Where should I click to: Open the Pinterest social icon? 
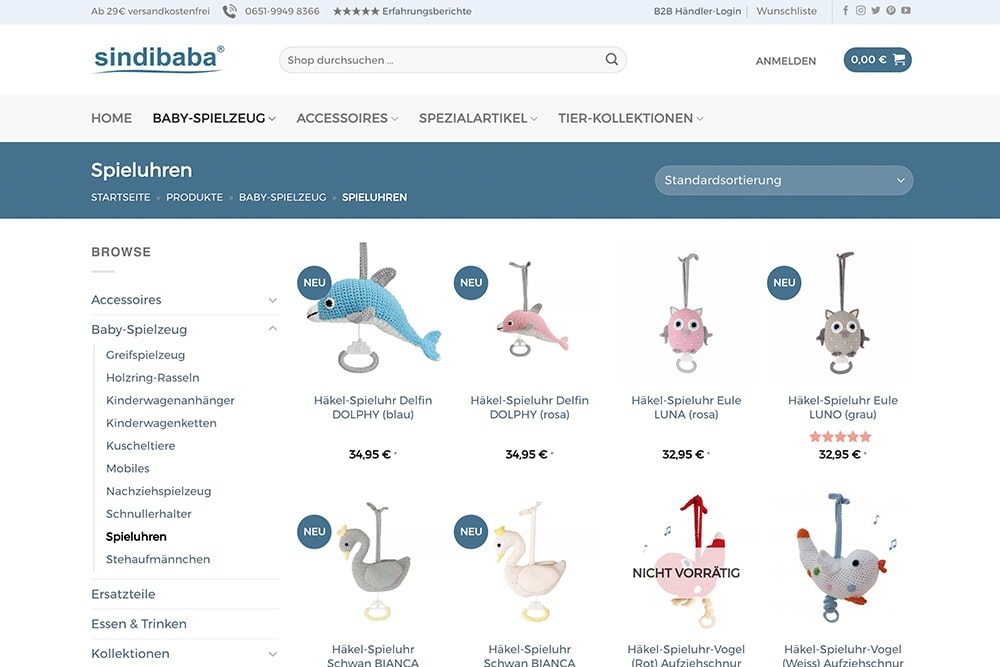(890, 10)
